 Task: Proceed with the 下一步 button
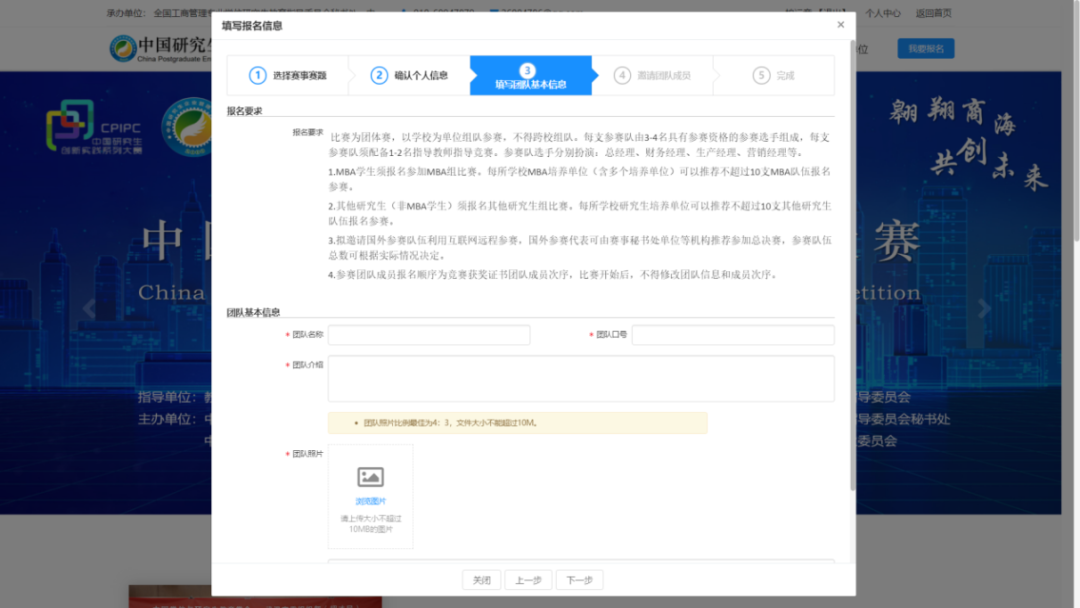tap(579, 580)
